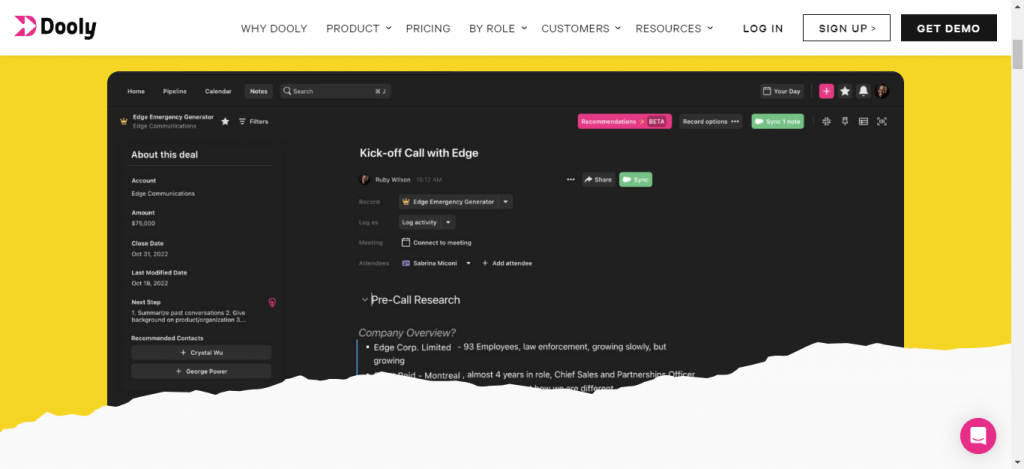1024x469 pixels.
Task: Click the Sabrina Miconi attendee chip
Action: pyautogui.click(x=430, y=263)
